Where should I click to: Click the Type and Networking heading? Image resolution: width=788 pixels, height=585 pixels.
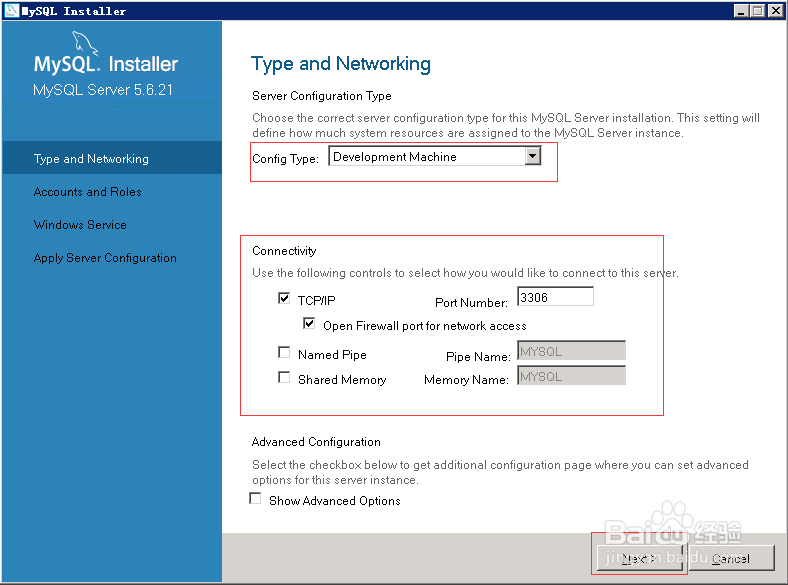click(x=341, y=64)
